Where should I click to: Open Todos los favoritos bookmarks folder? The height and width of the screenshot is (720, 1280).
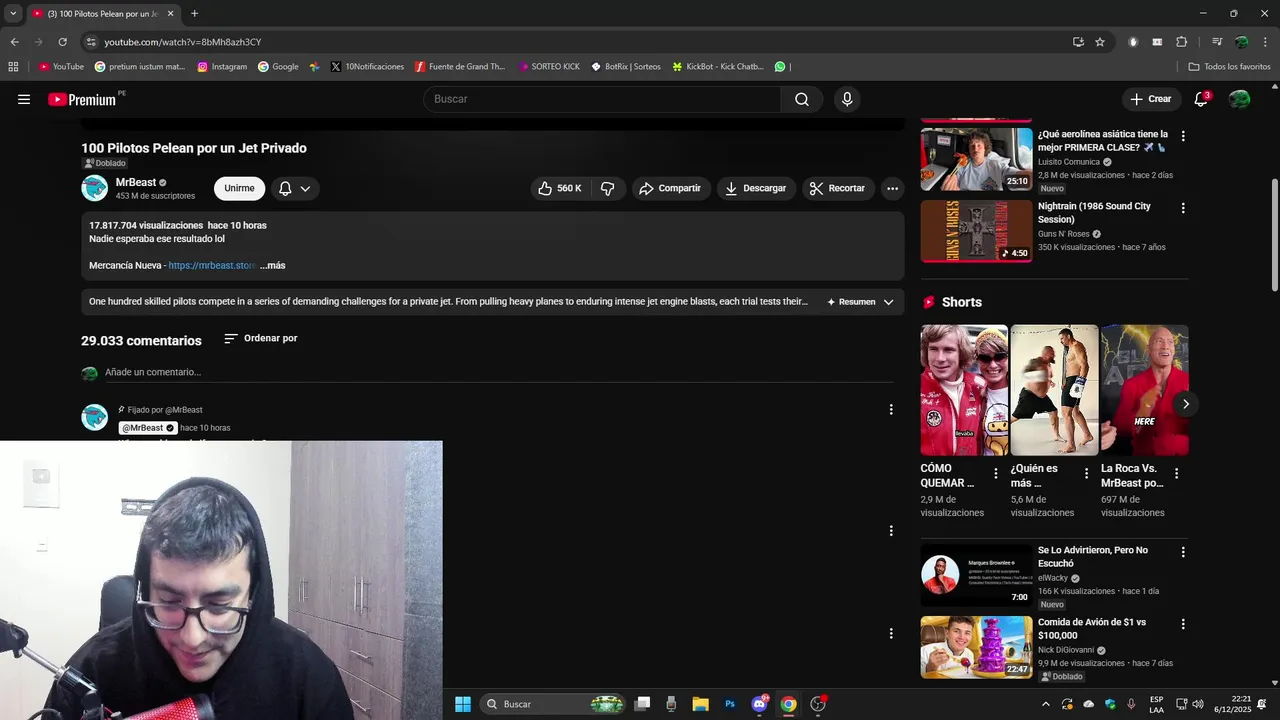point(1229,67)
